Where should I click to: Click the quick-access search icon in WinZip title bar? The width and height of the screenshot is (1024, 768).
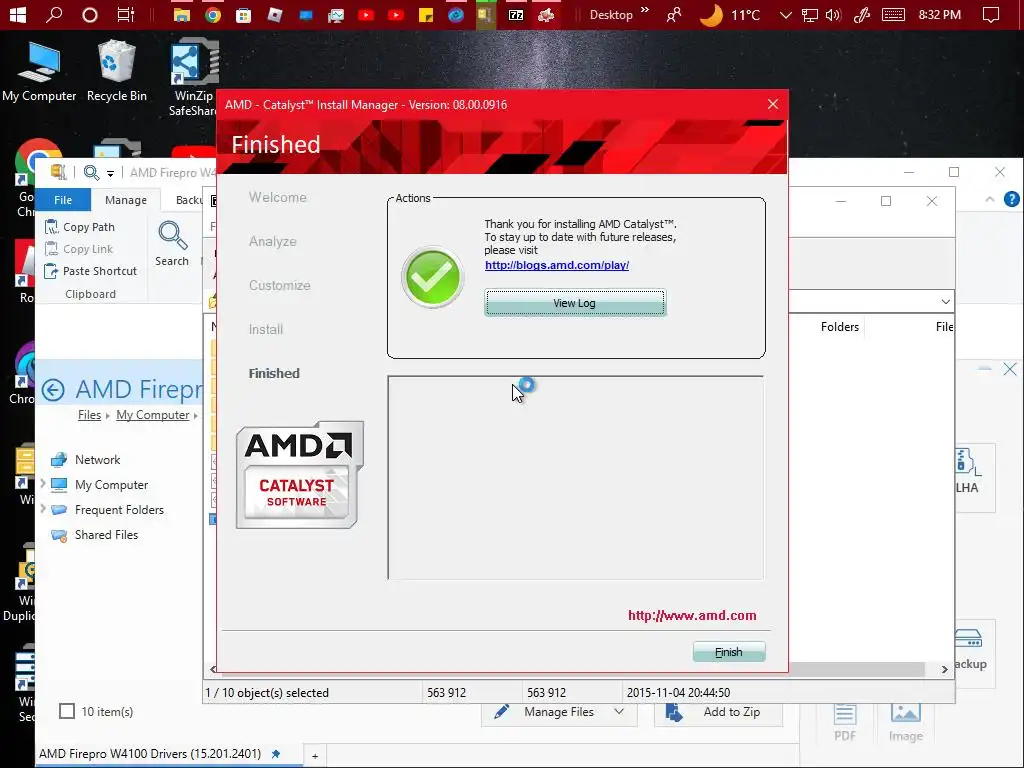(x=91, y=172)
